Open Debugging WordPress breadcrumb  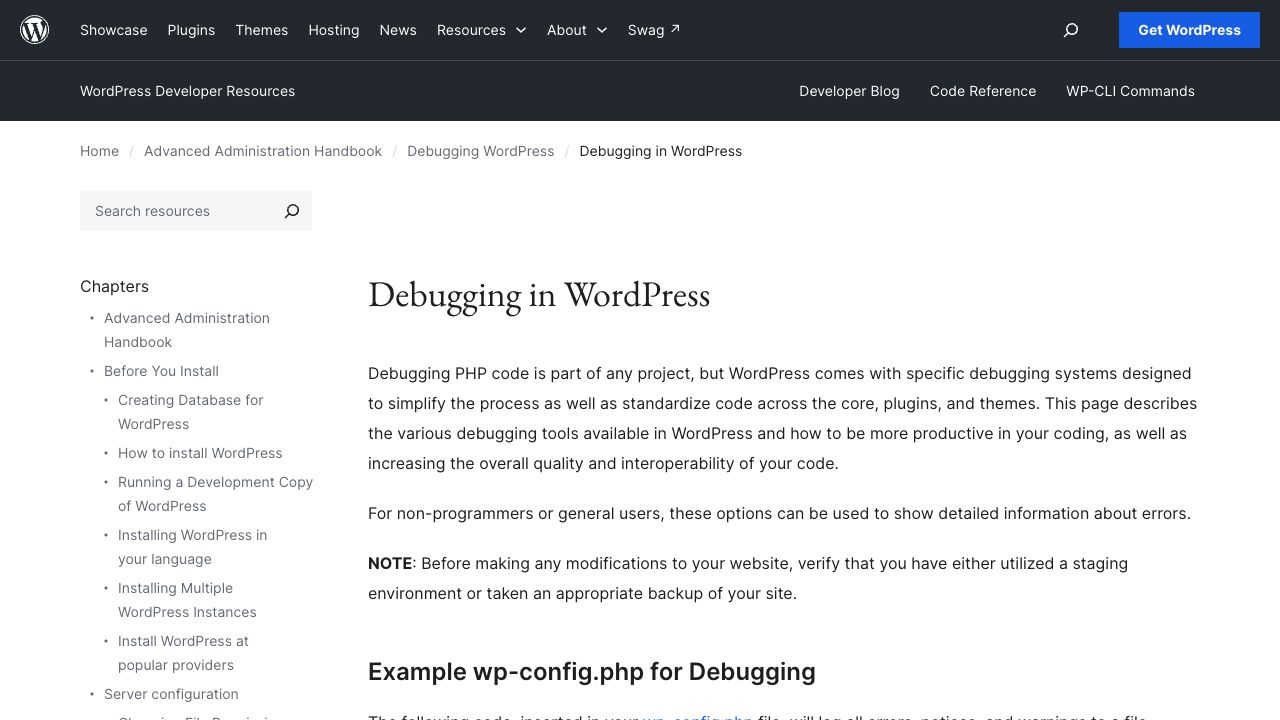pyautogui.click(x=481, y=151)
